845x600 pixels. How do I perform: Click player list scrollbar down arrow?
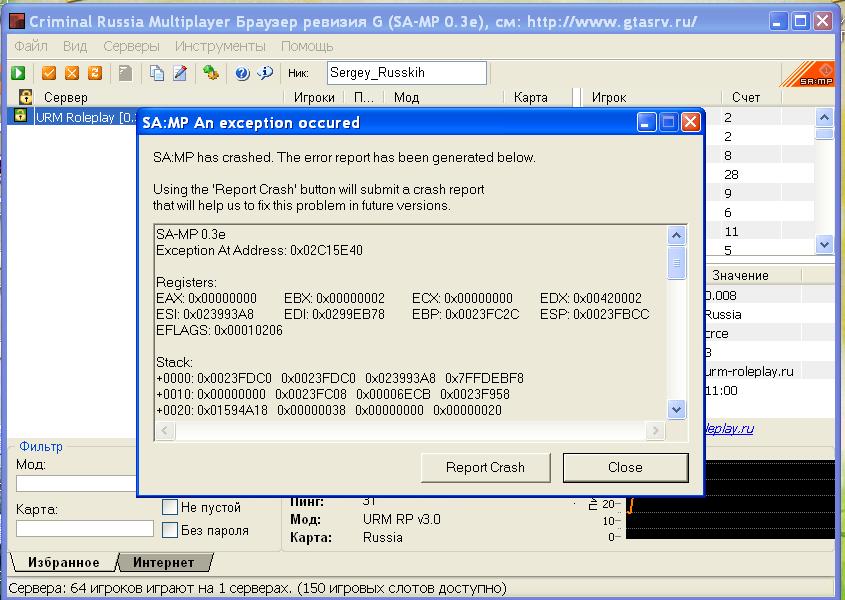(824, 244)
